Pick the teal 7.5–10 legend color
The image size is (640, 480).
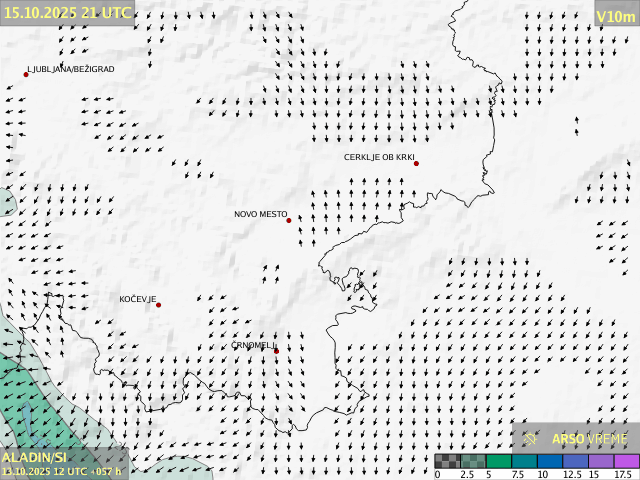(525, 461)
